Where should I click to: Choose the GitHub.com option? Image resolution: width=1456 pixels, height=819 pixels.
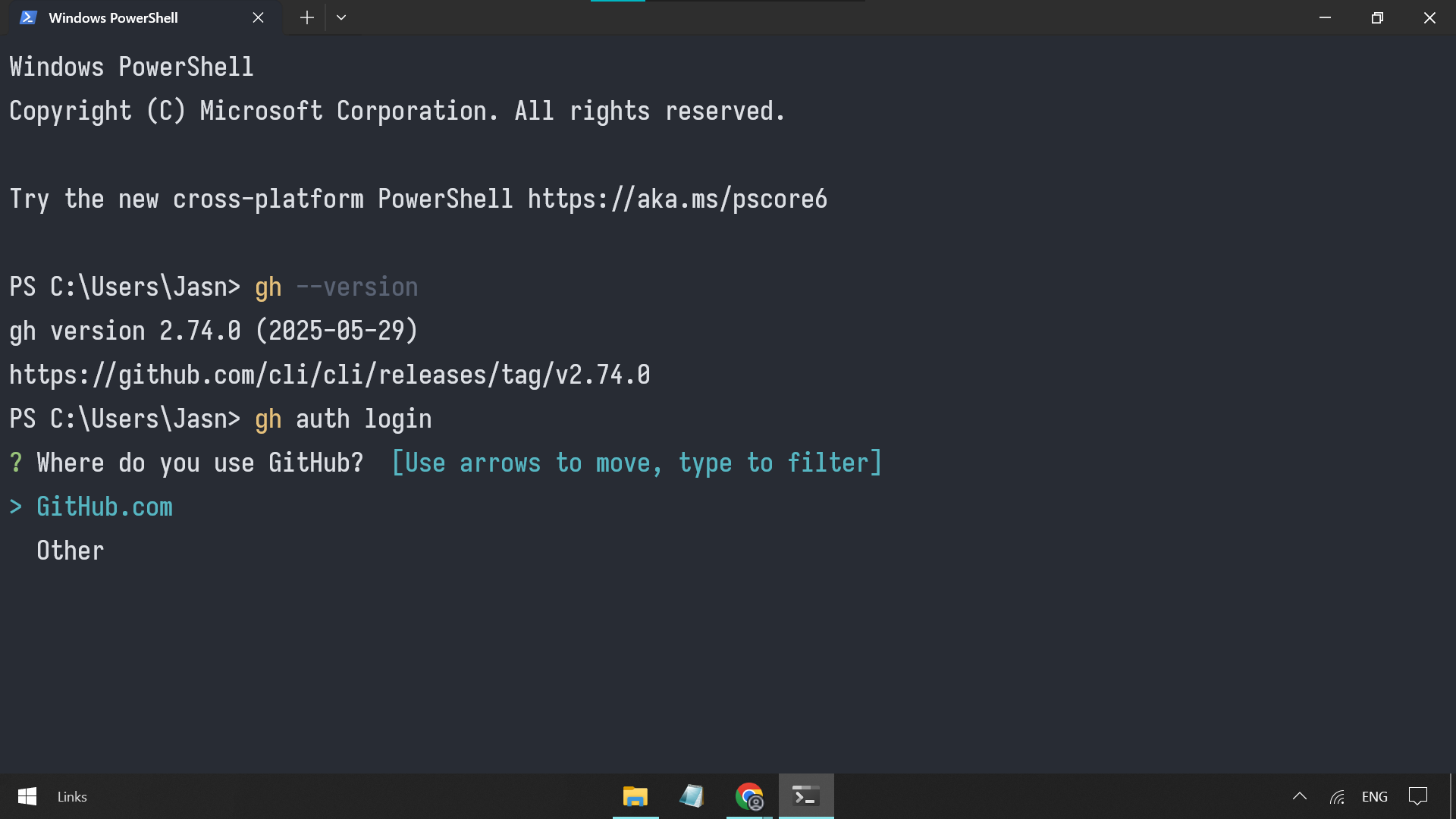click(x=105, y=507)
